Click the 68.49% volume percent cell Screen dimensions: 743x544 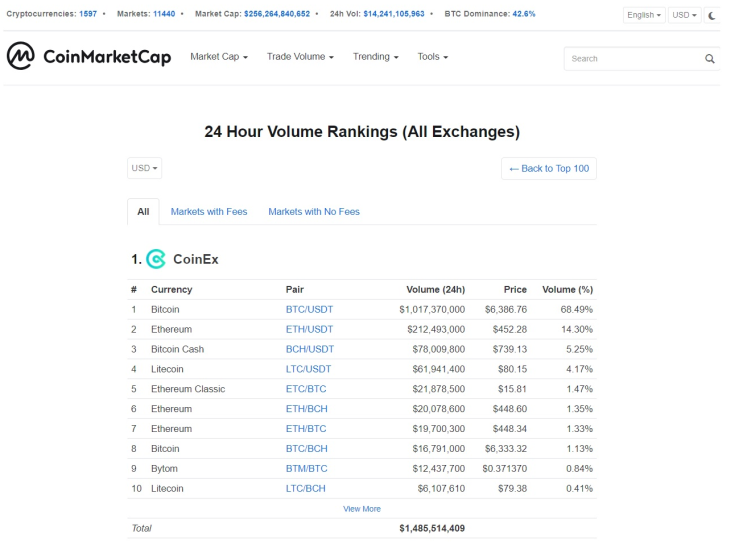[576, 309]
